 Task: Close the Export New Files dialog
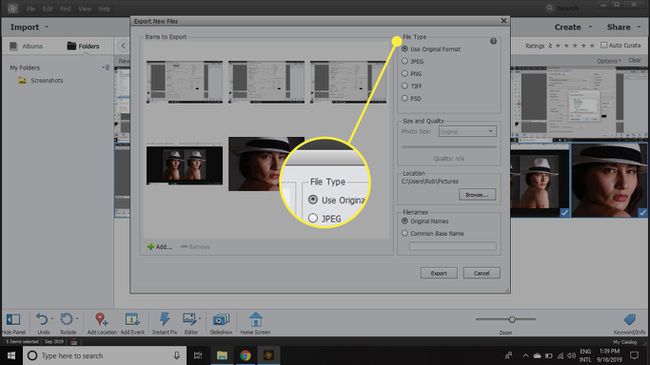pos(503,20)
